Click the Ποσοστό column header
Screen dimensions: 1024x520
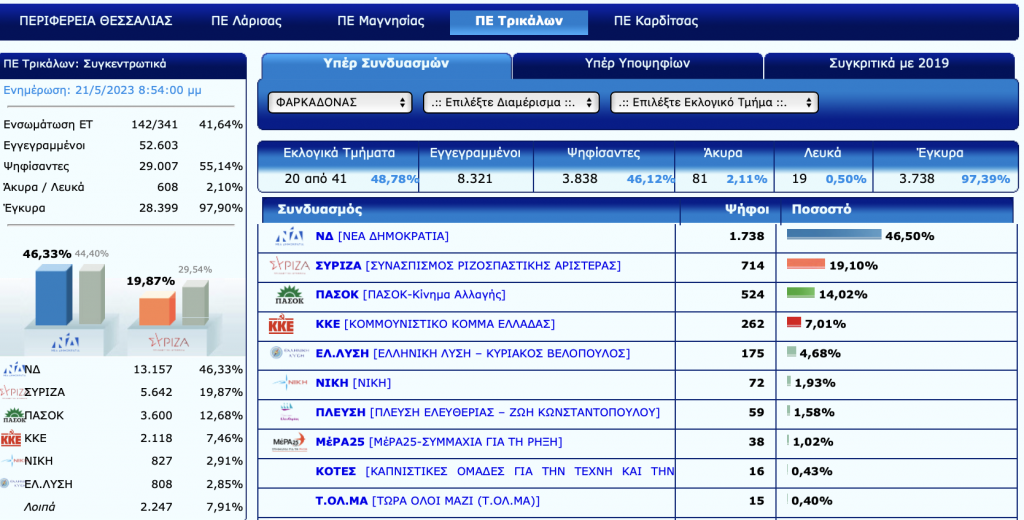click(x=821, y=210)
